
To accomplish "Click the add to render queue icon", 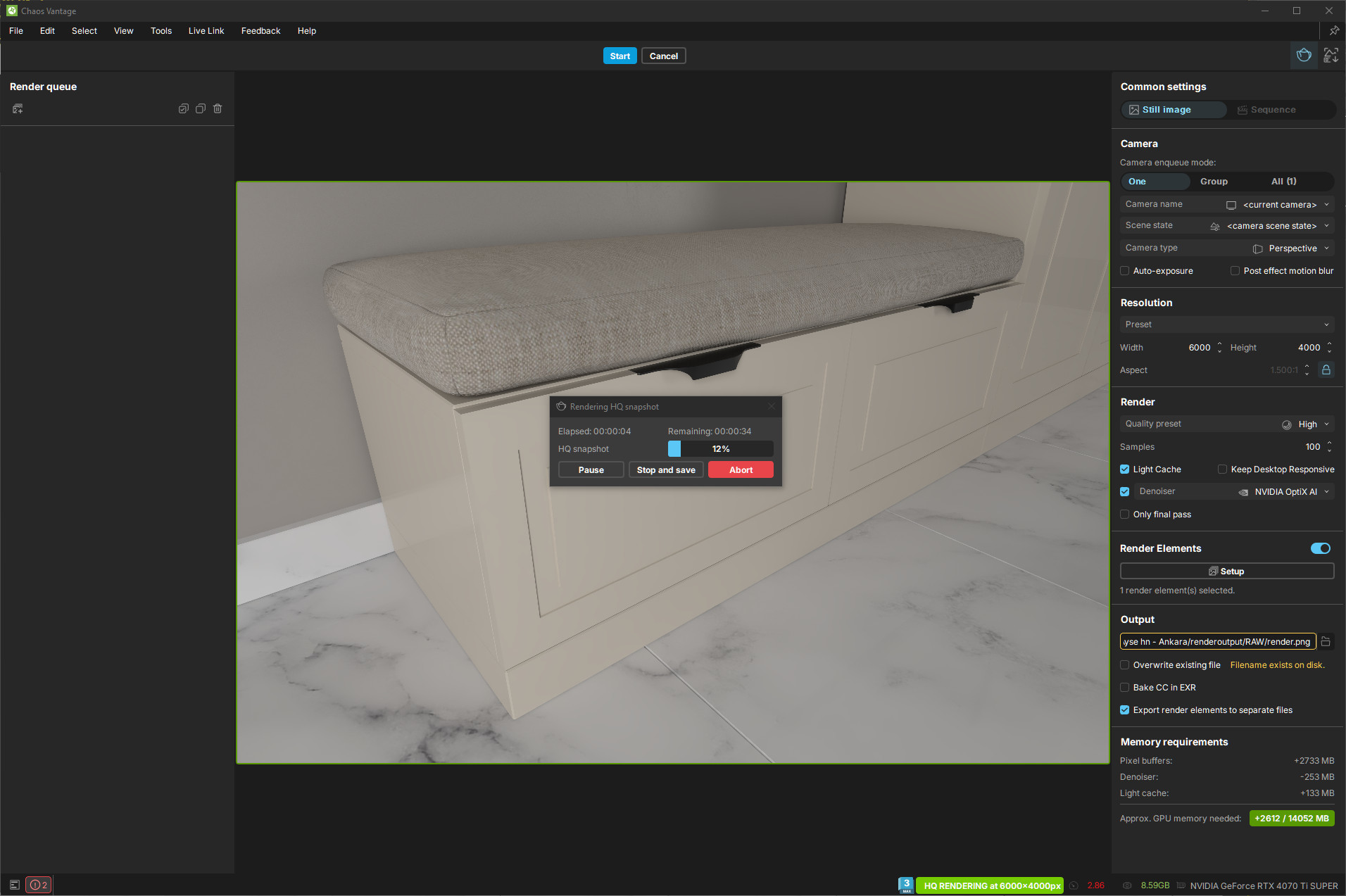I will click(x=18, y=108).
